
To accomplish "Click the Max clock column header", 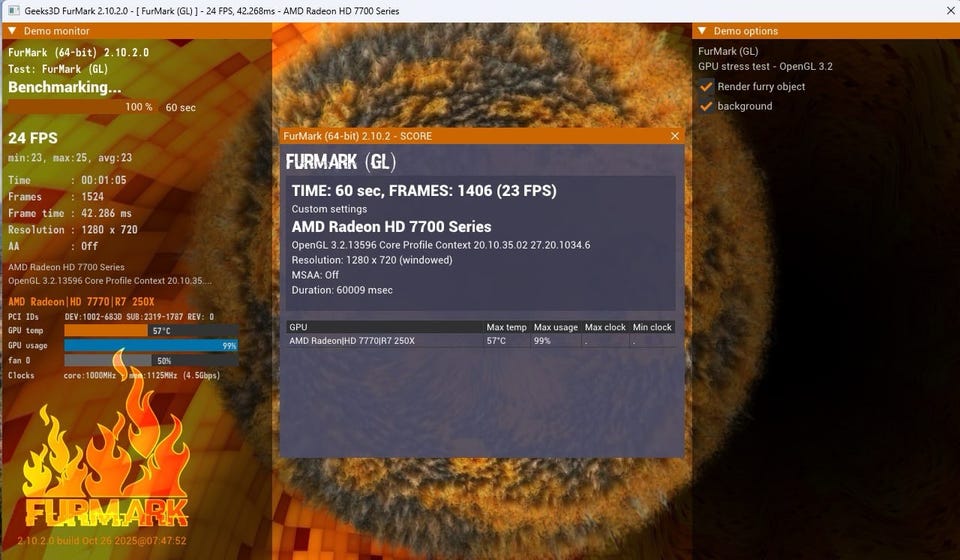I will 606,327.
